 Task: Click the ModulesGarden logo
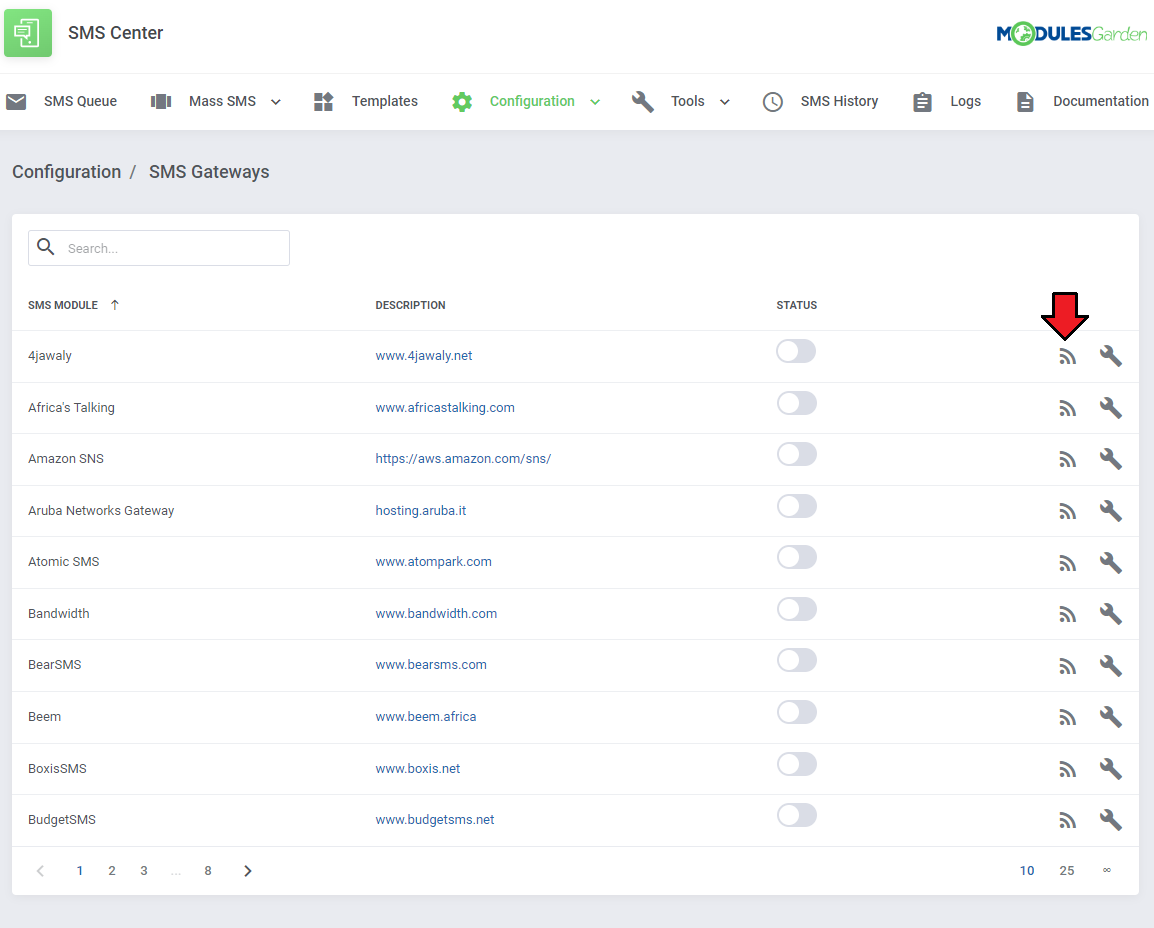tap(1072, 33)
